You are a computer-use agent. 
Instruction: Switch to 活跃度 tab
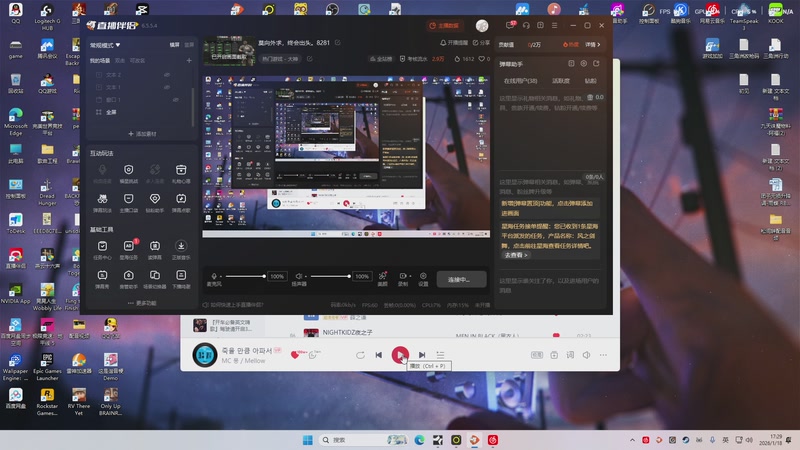(x=561, y=81)
